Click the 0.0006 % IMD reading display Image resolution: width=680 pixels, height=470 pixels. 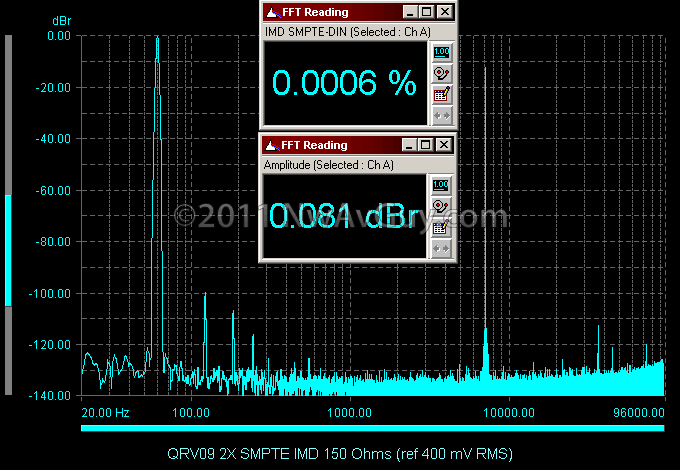point(345,83)
